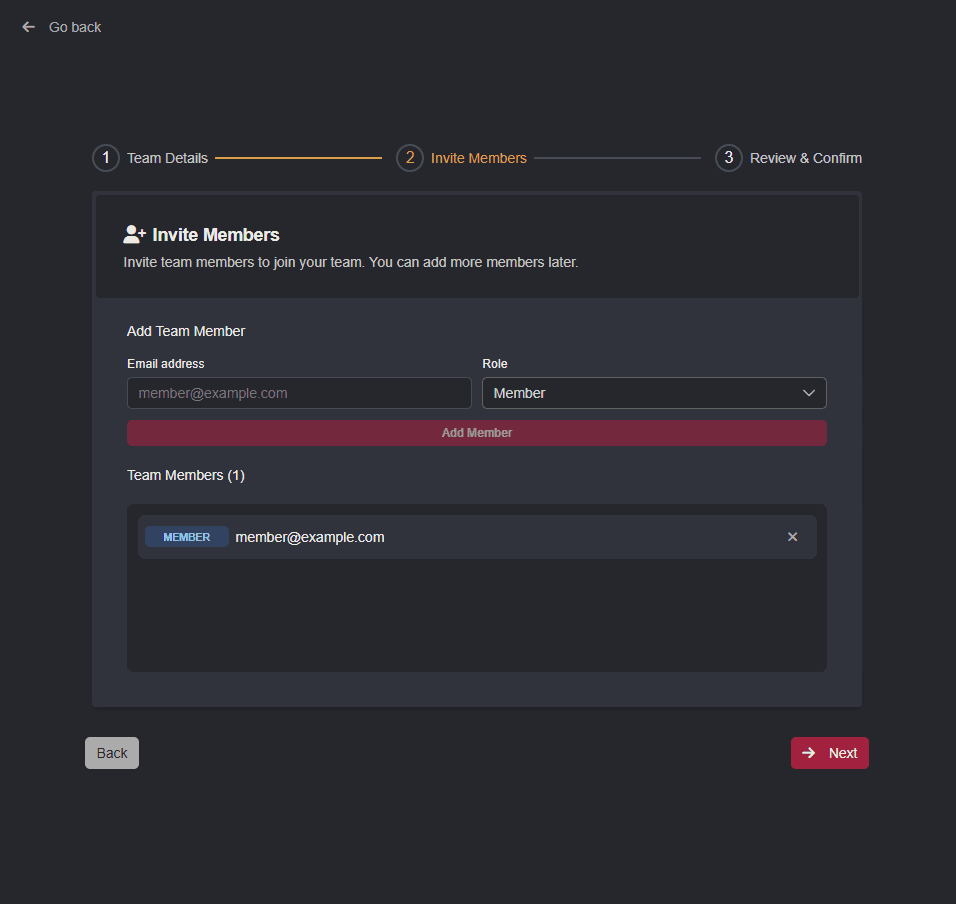Select the Team Details step label
Viewport: 956px width, 904px height.
(167, 158)
